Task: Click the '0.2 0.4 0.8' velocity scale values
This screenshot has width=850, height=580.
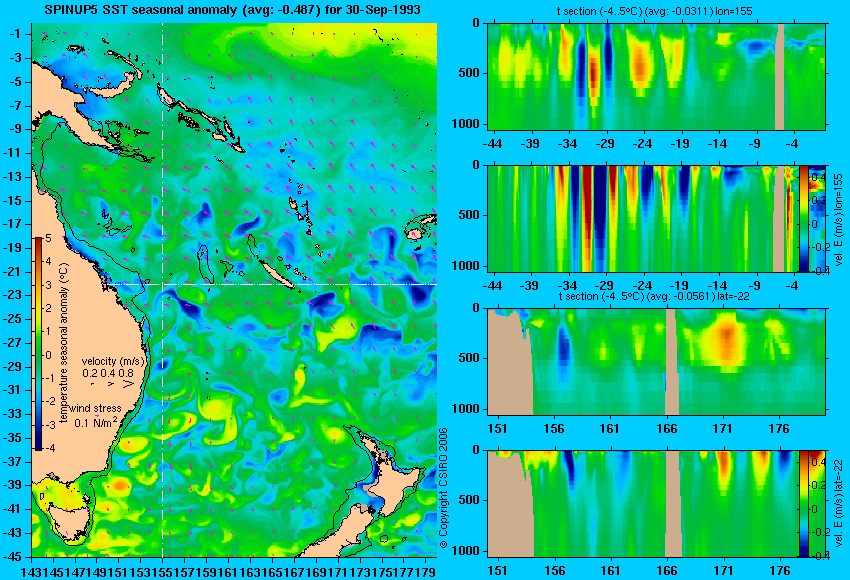Action: [x=108, y=373]
